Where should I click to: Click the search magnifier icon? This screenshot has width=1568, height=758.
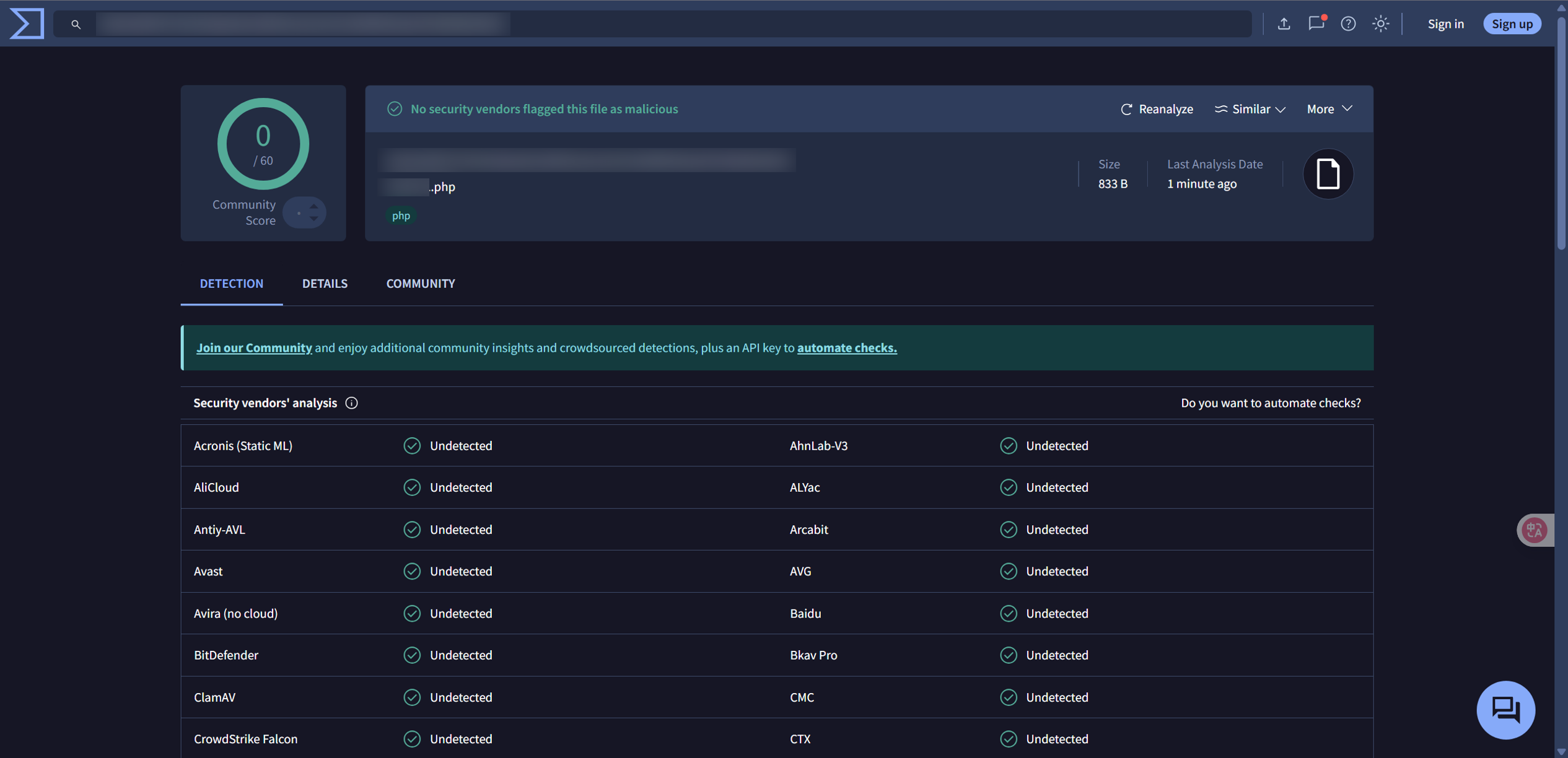point(76,24)
